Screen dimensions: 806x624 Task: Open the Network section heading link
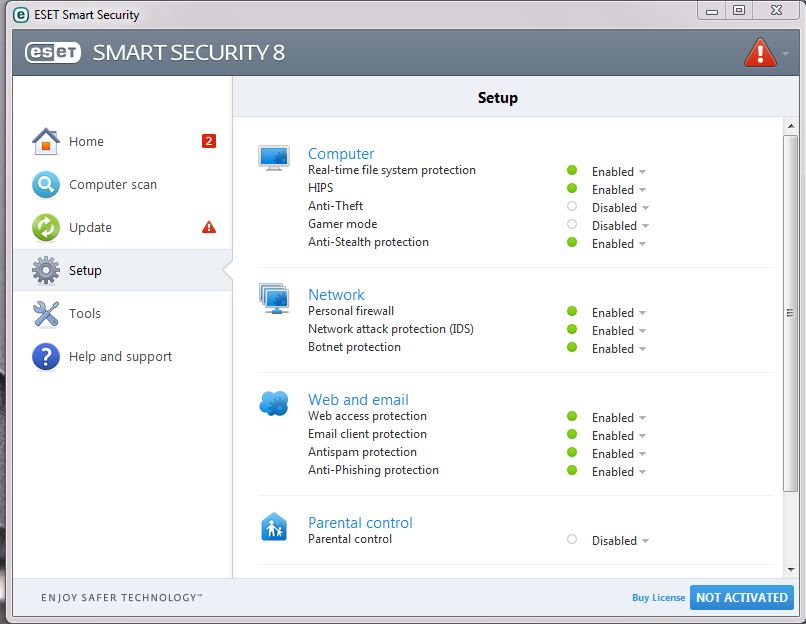(336, 295)
